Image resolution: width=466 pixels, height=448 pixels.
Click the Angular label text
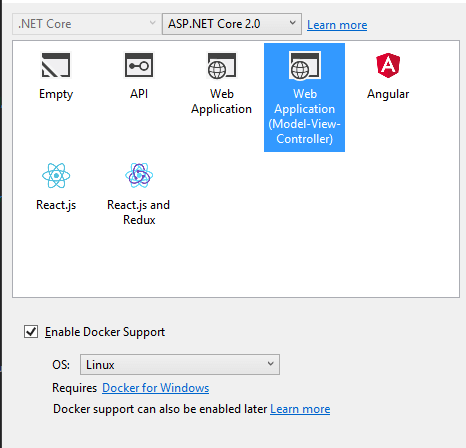[x=388, y=94]
